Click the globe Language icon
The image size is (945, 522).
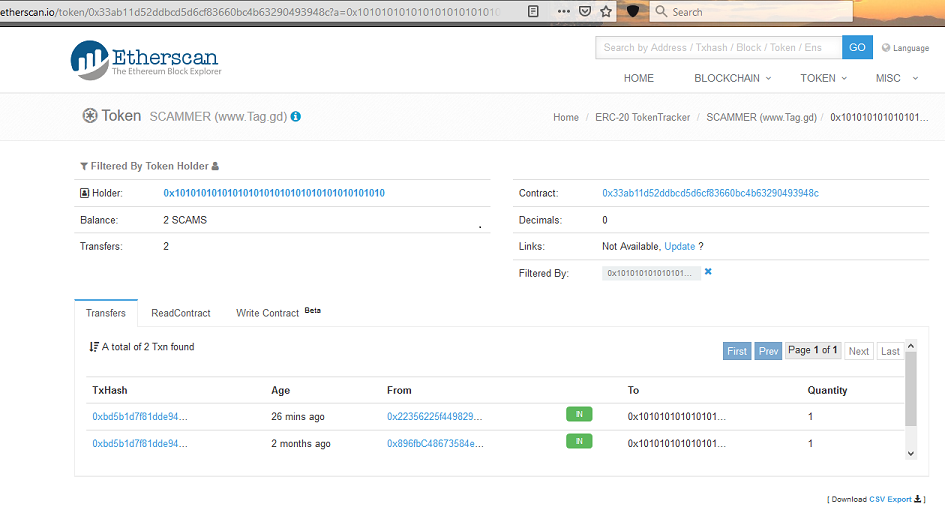click(885, 48)
